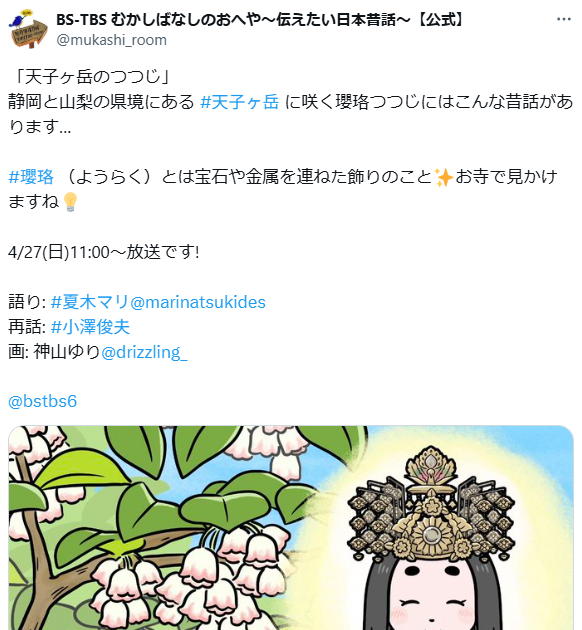The image size is (582, 630).
Task: Follow the #夏木マリ hashtag link
Action: 89,302
